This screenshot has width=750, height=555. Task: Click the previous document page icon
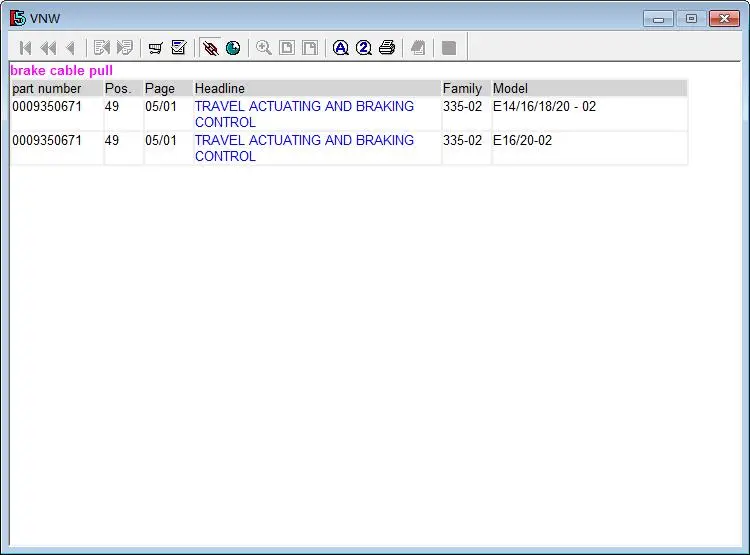click(x=102, y=48)
